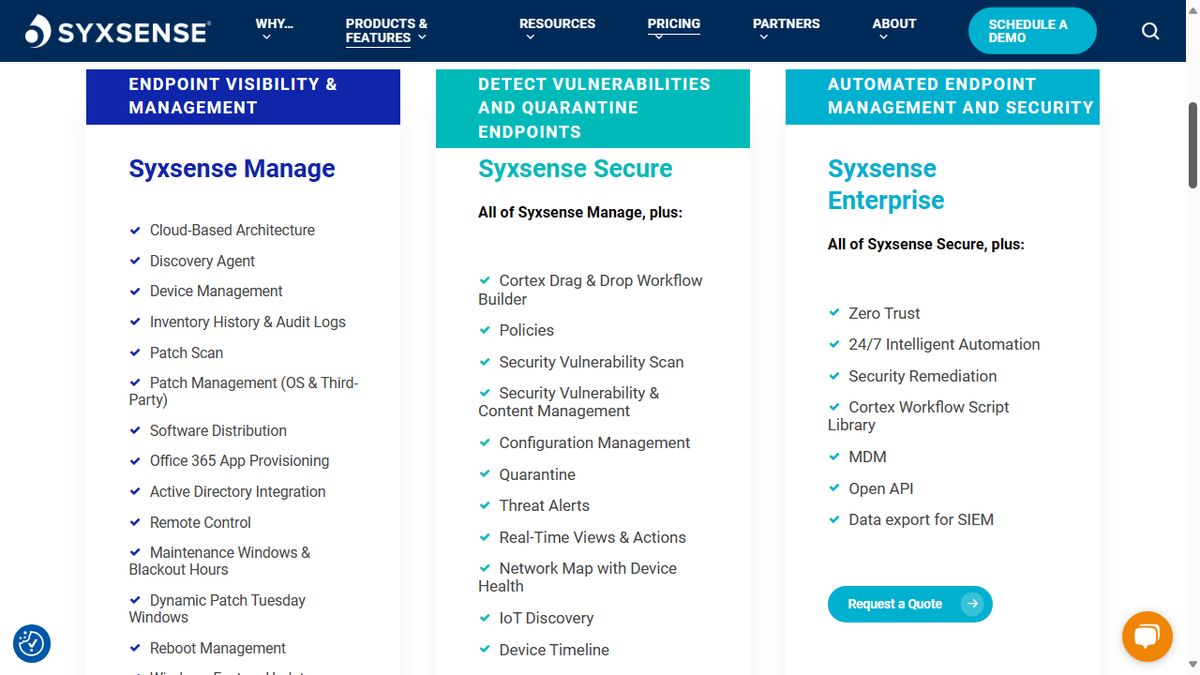
Task: Open the chat bubble widget
Action: click(x=1147, y=637)
